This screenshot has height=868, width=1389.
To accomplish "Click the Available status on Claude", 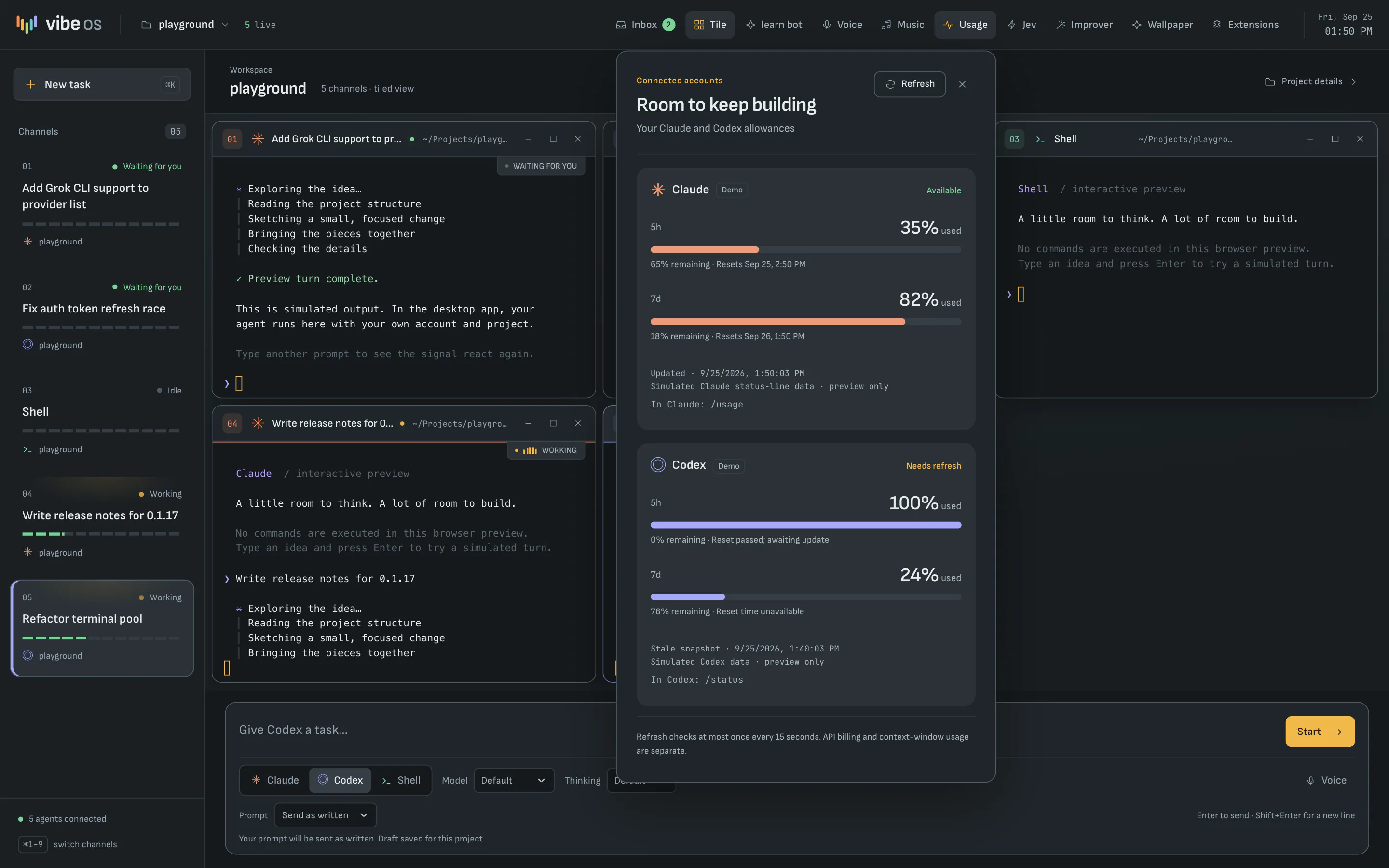I will click(943, 190).
